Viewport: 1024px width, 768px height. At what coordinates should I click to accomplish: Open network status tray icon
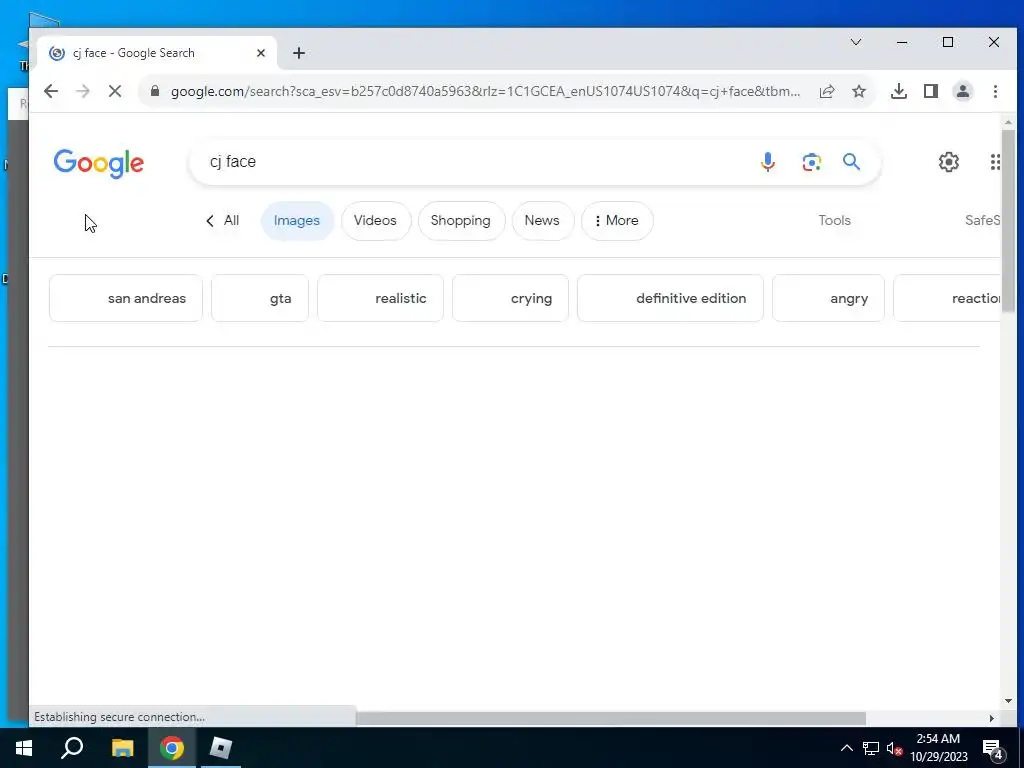click(871, 748)
